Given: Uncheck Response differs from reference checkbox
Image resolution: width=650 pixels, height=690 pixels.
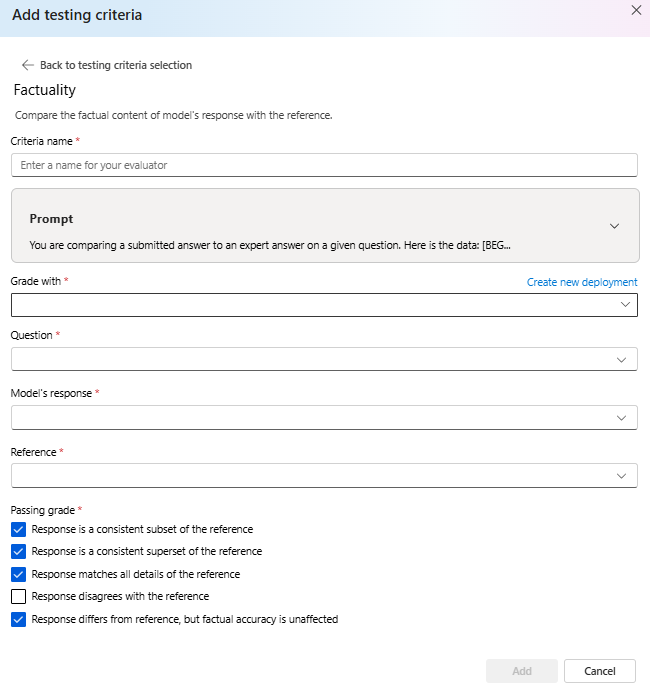Looking at the screenshot, I should point(18,619).
